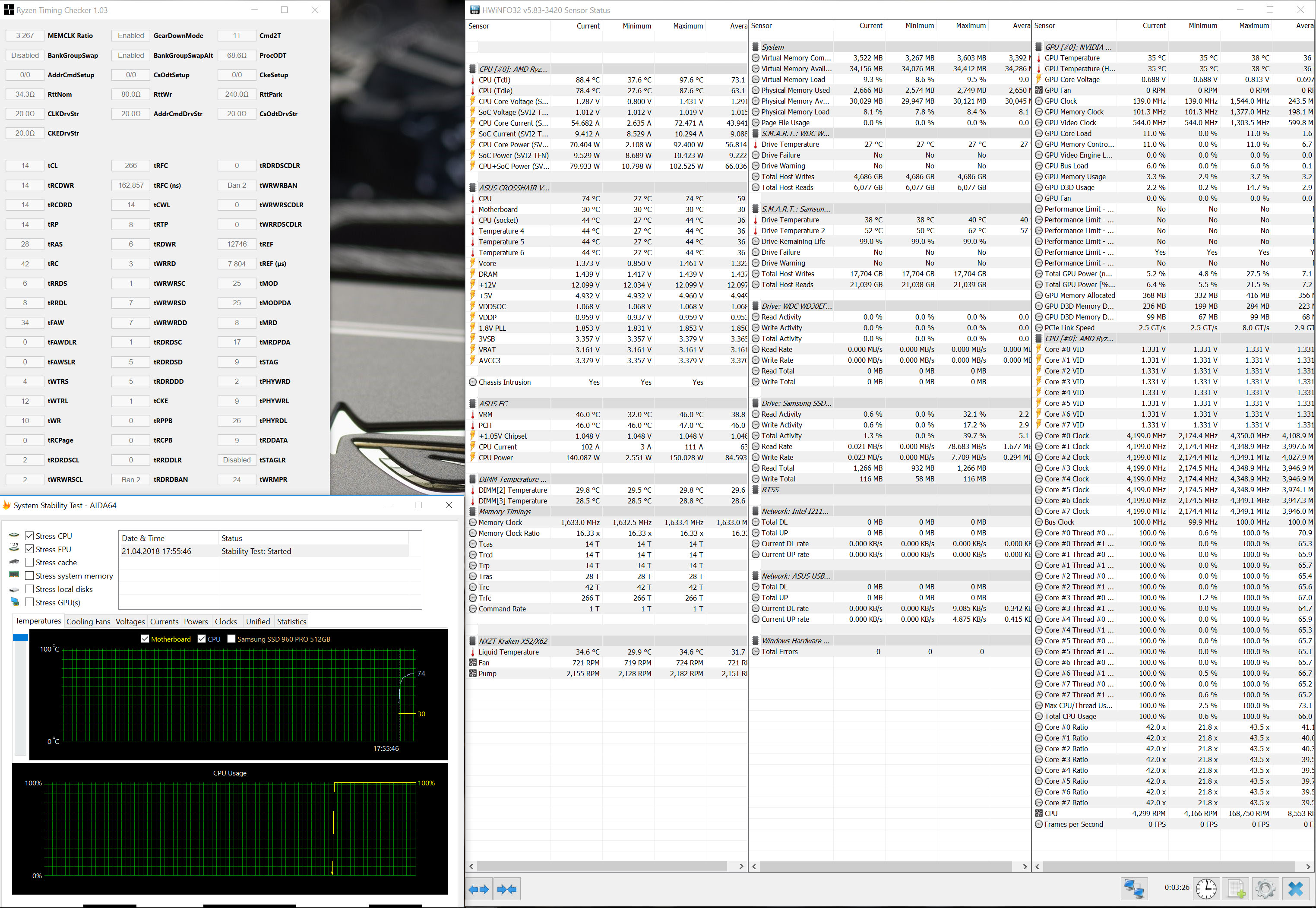
Task: Click the expand columns arrows button
Action: pos(478,889)
